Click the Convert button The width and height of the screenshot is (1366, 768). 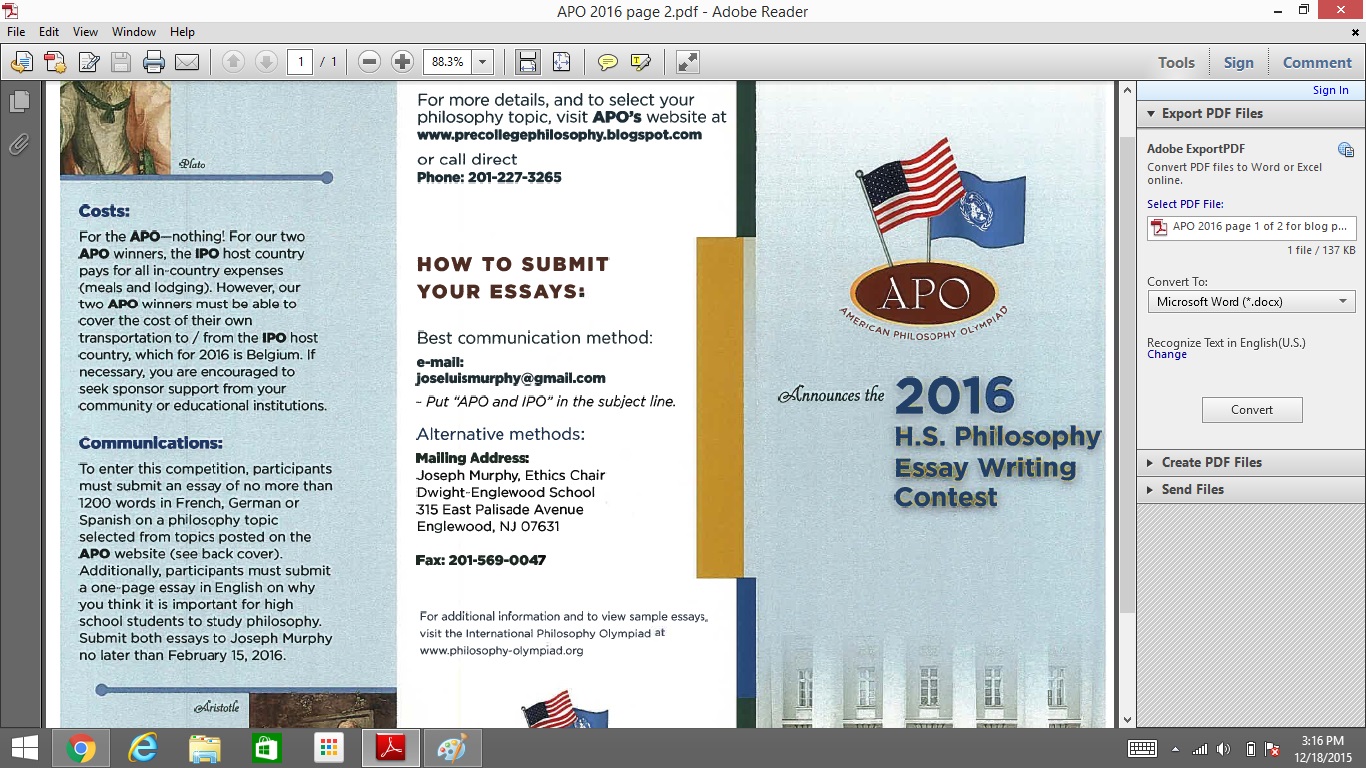(1252, 410)
